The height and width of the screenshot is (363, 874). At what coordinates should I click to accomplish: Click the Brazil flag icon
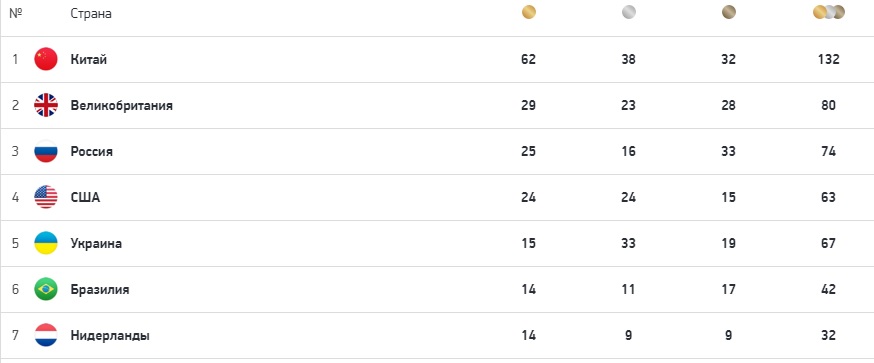click(x=46, y=289)
